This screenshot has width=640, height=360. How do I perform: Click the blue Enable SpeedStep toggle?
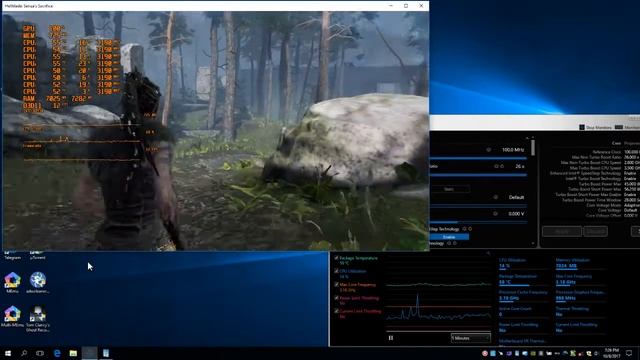coord(449,237)
